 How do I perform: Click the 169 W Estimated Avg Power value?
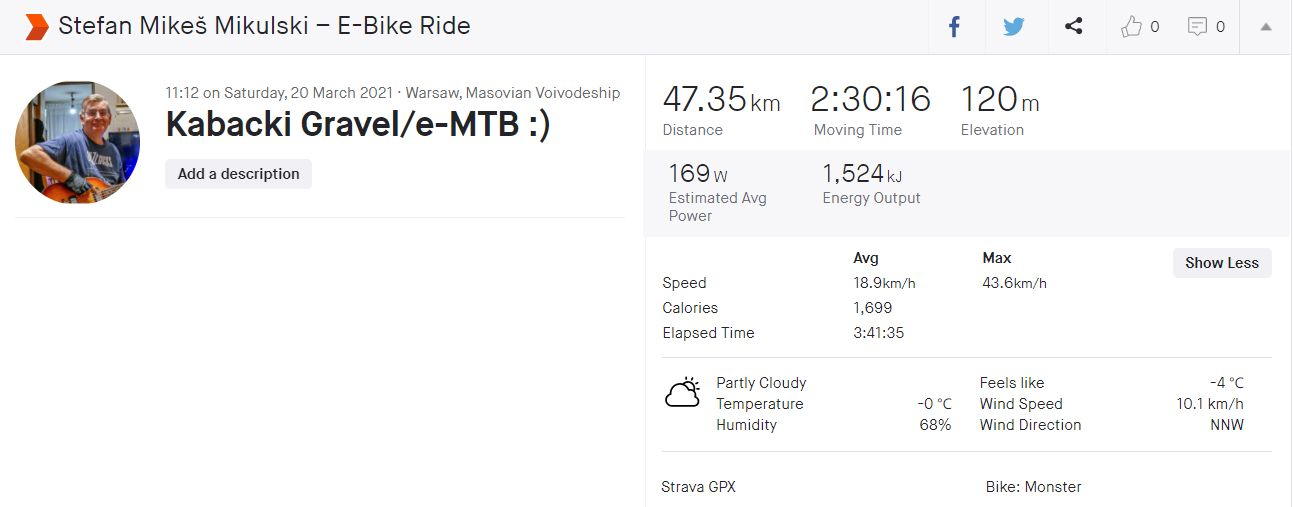pyautogui.click(x=698, y=175)
